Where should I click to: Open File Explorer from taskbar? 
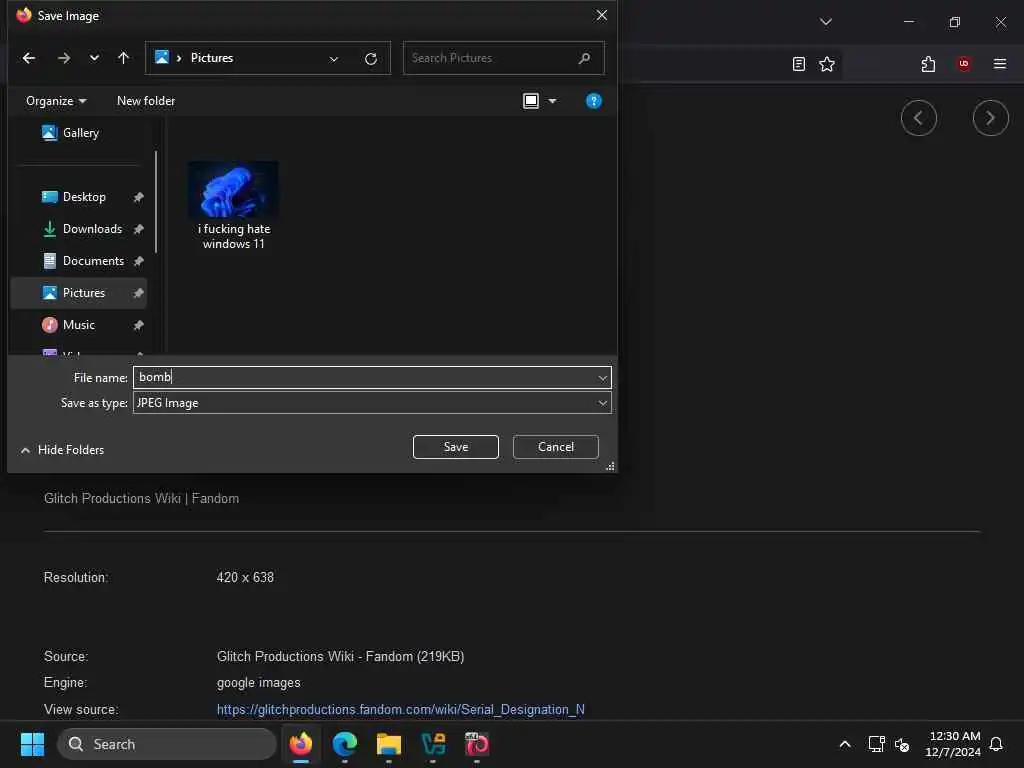coord(389,744)
